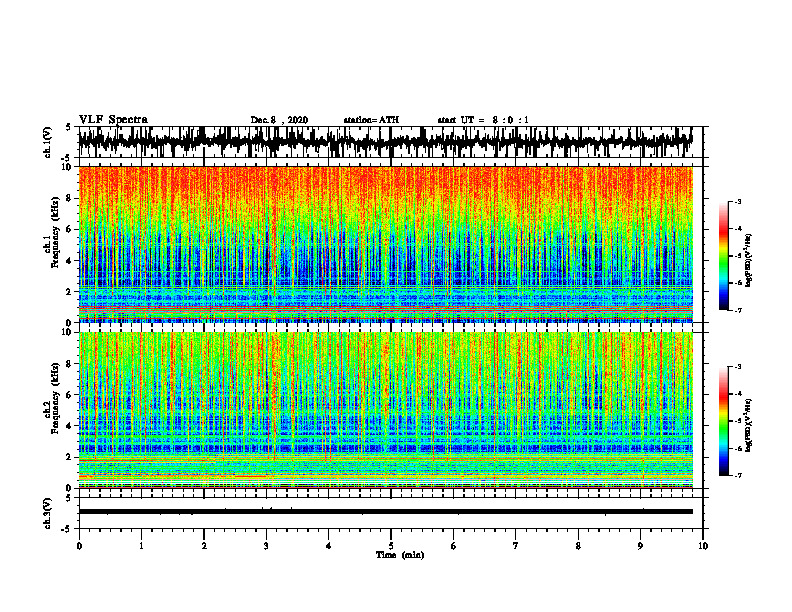Image resolution: width=792 pixels, height=612 pixels.
Task: Click the '8' kHz tick on ch.1 frequency axis
Action: tap(70, 198)
